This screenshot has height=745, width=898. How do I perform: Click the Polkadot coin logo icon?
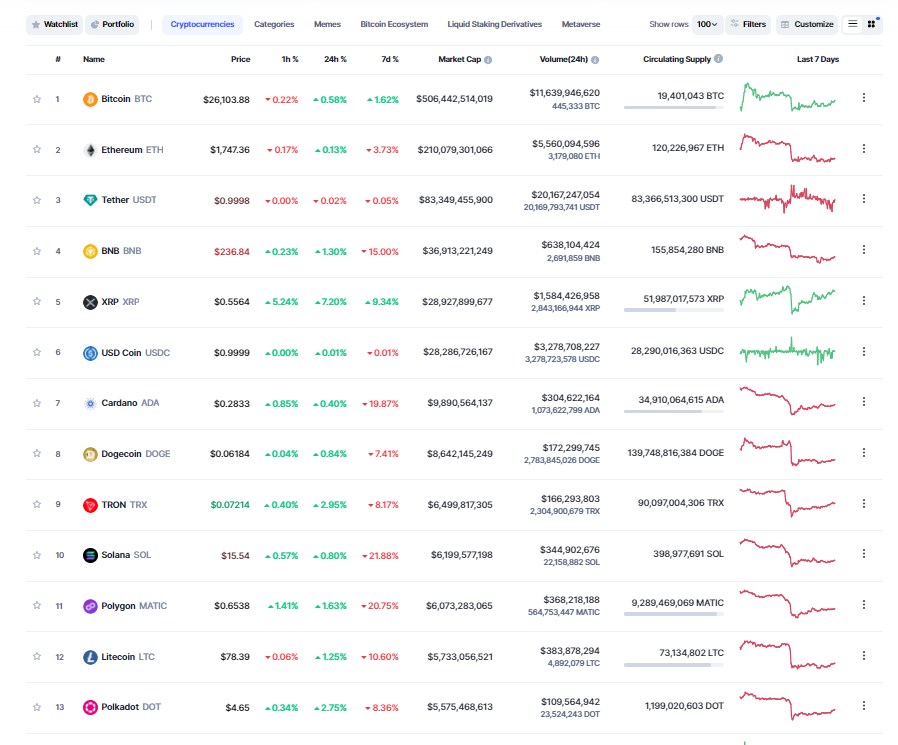coord(90,707)
